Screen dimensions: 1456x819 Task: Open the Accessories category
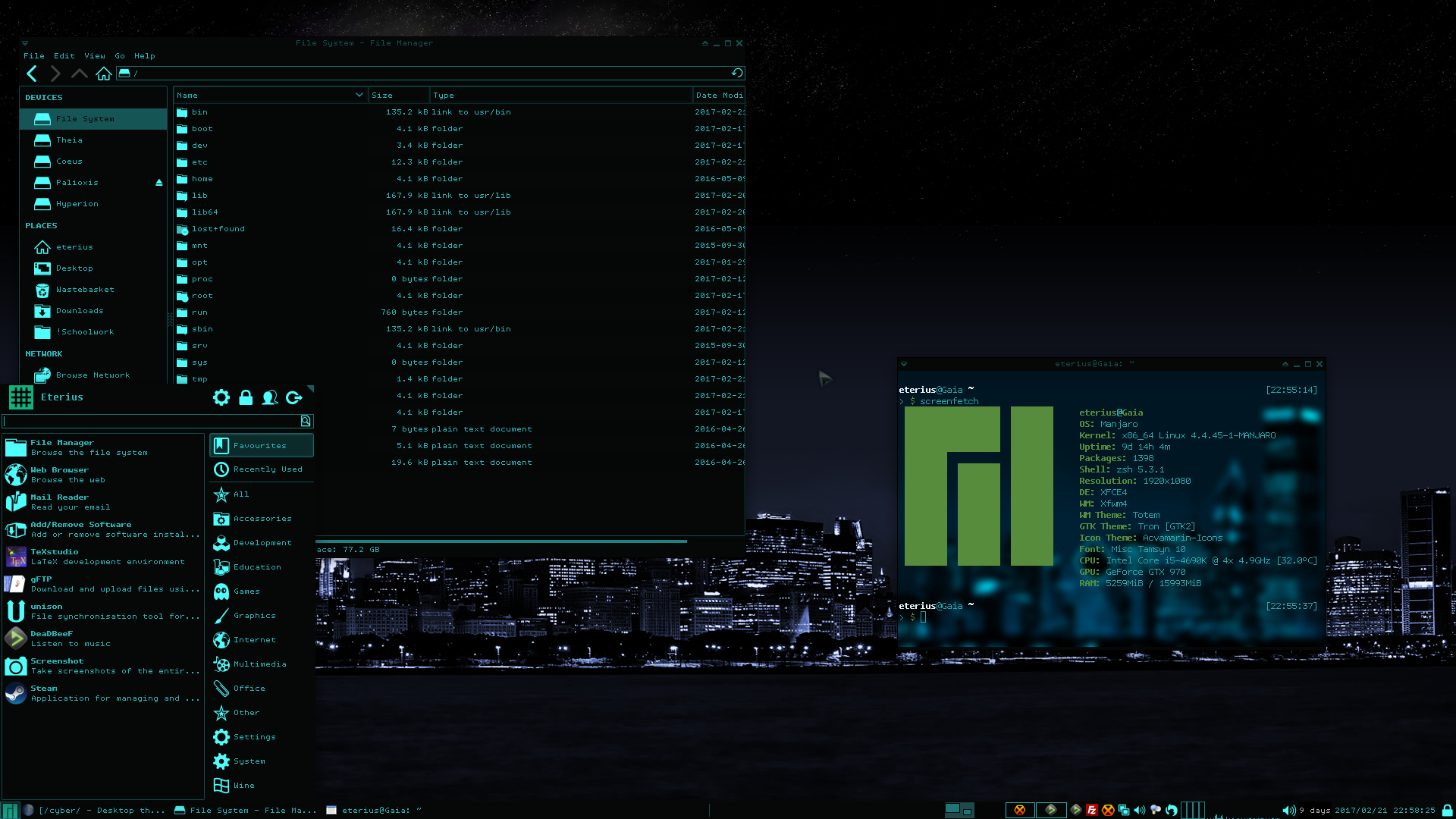click(x=262, y=519)
